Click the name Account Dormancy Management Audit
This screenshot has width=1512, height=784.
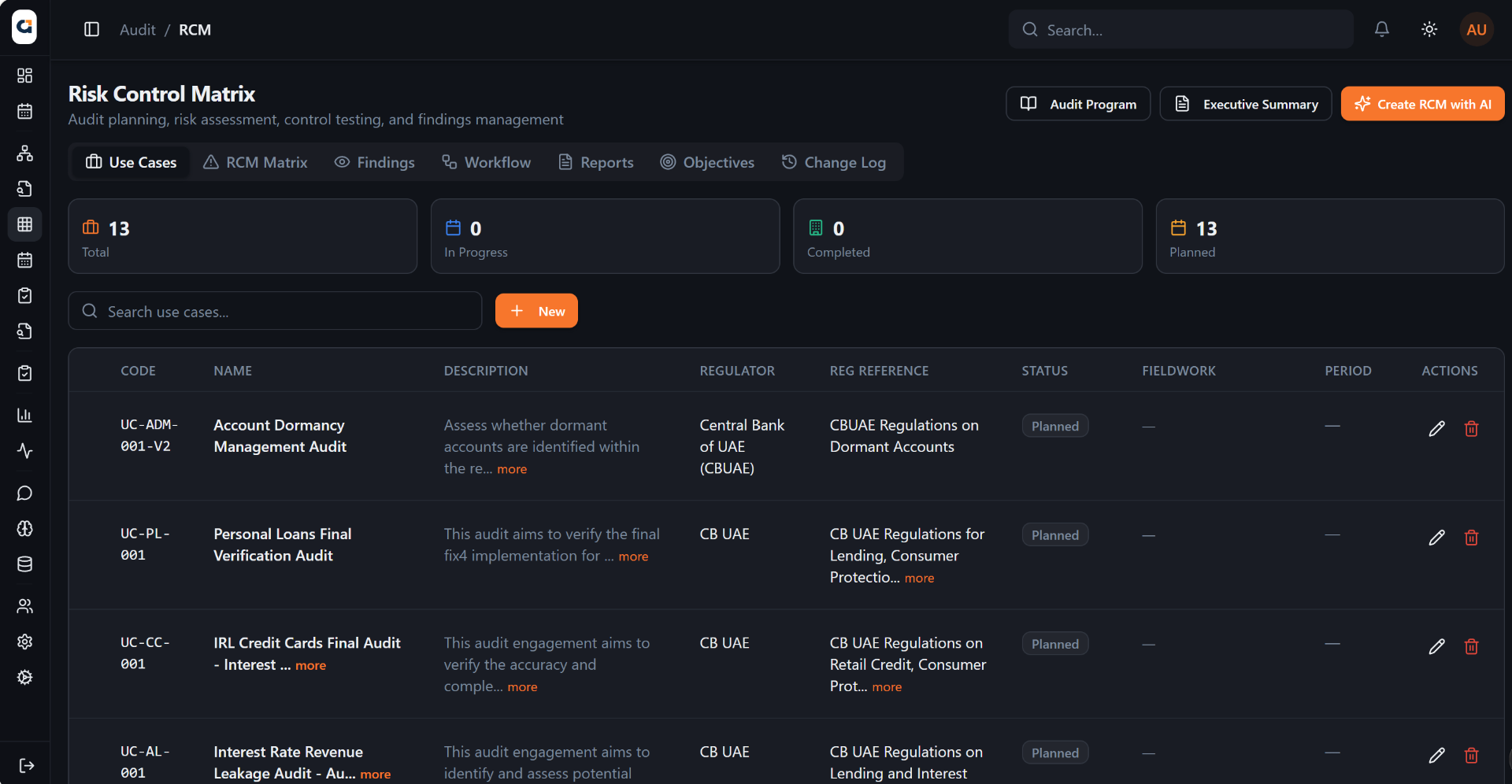[280, 436]
